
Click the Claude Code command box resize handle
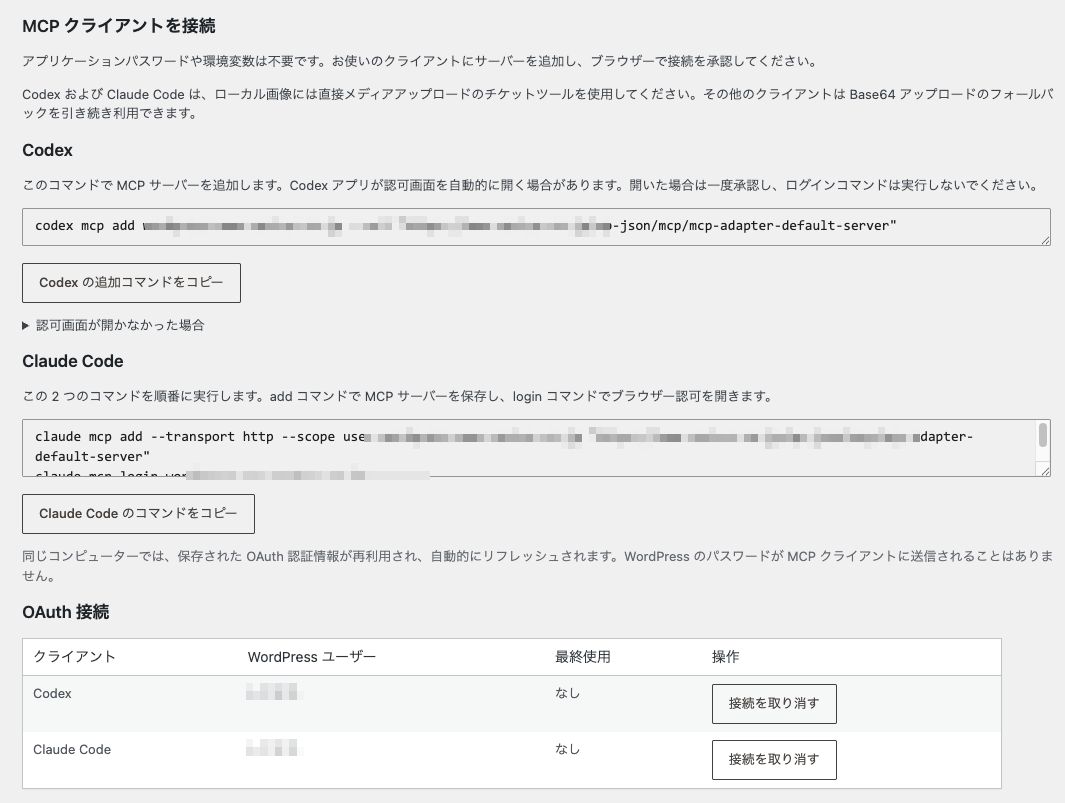[1045, 471]
